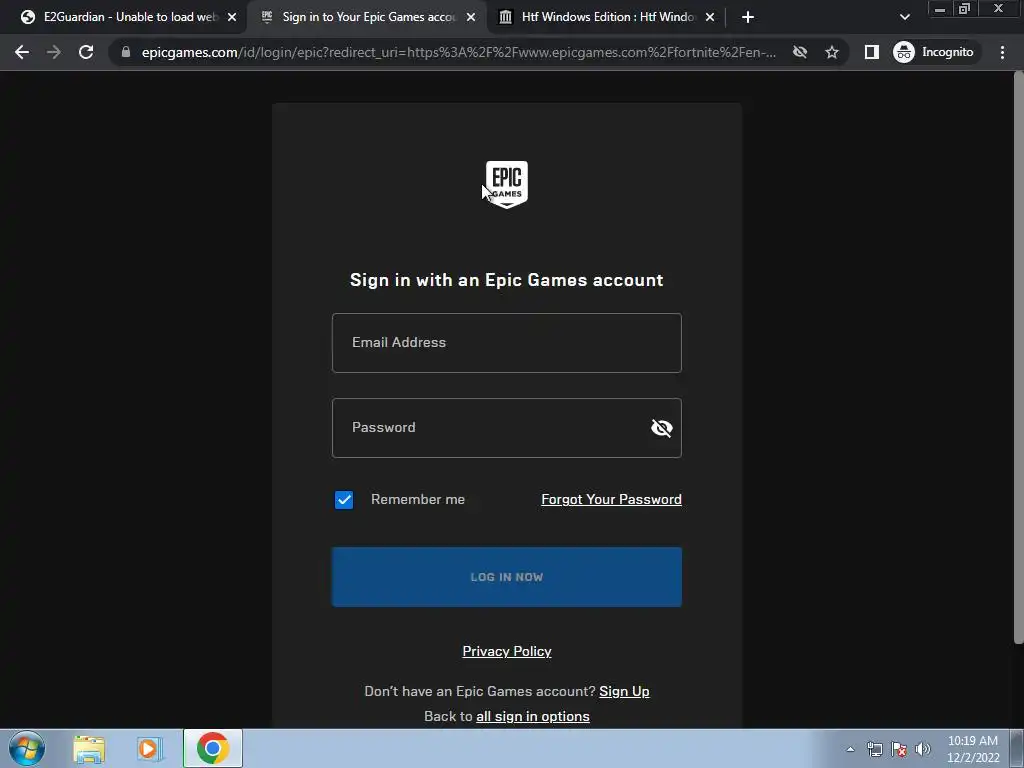
Task: Click the Sign Up link
Action: pyautogui.click(x=624, y=691)
